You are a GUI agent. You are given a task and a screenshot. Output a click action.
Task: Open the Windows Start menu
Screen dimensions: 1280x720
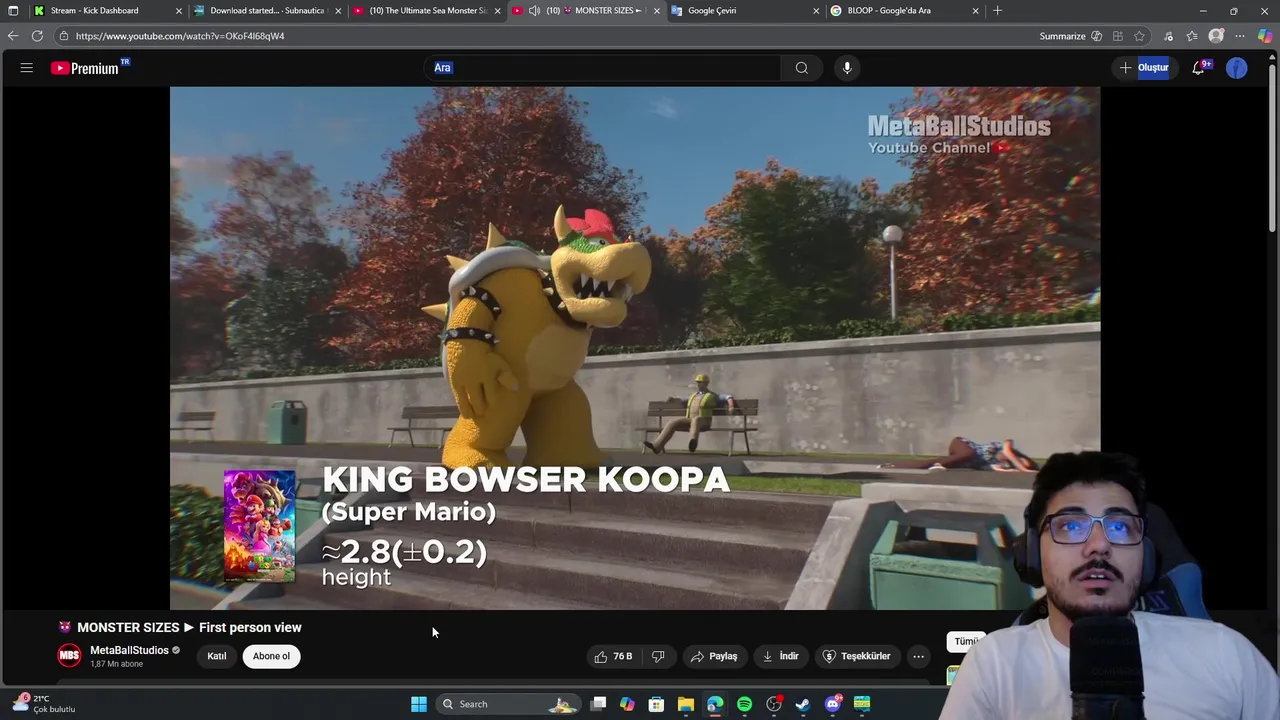[419, 704]
